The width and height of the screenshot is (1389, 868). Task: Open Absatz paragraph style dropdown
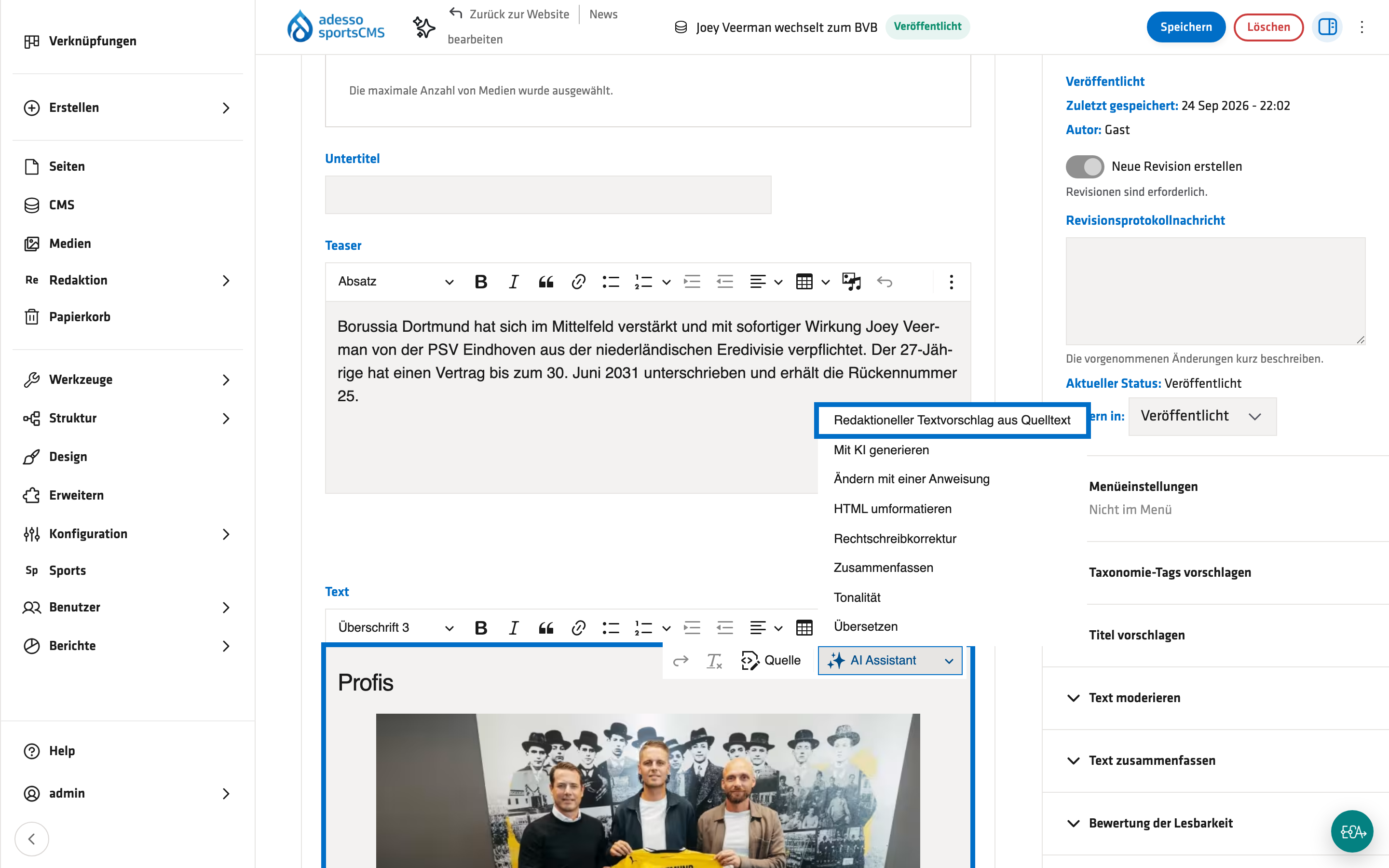point(395,282)
